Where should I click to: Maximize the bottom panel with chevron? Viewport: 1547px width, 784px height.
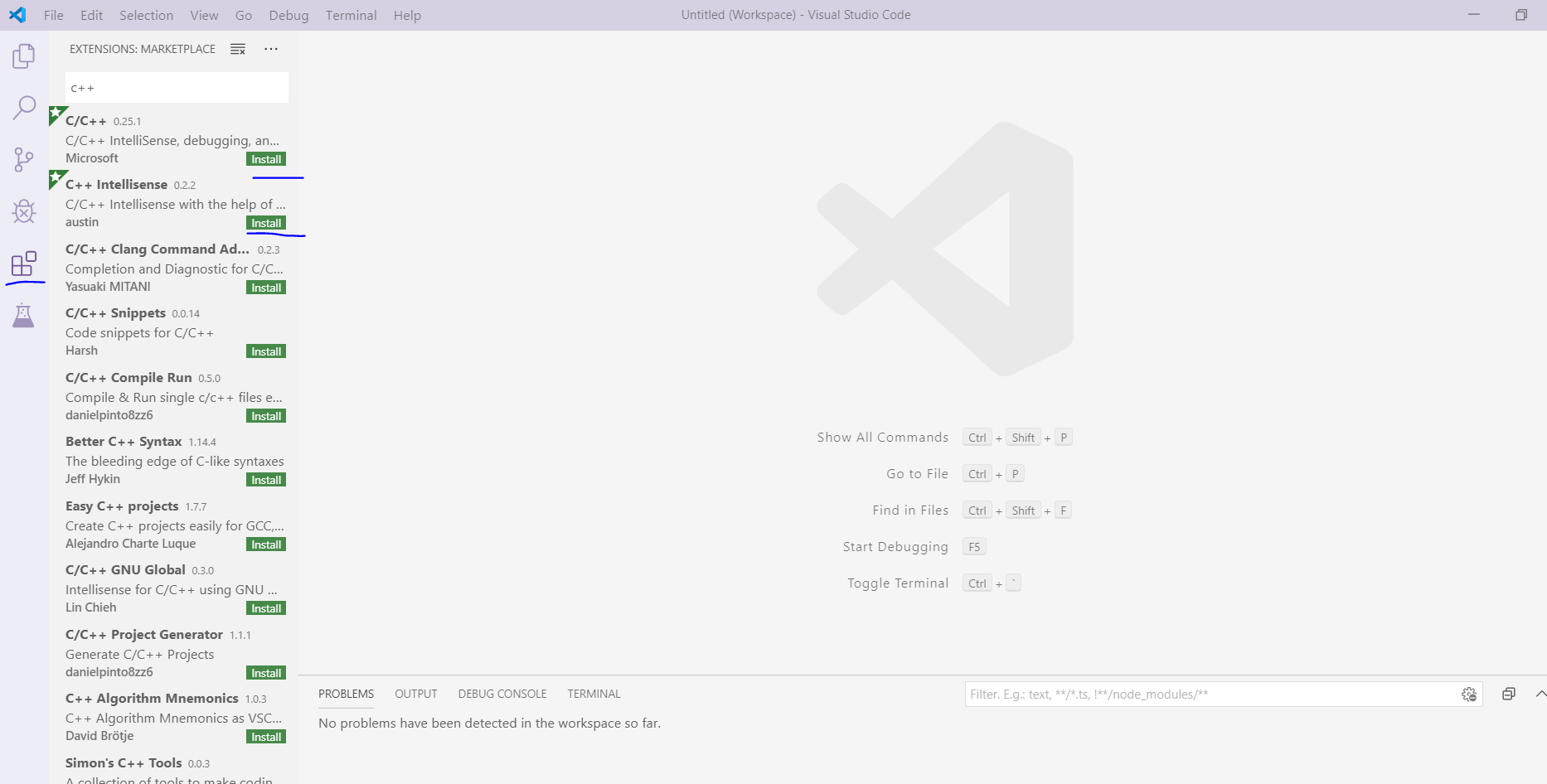pyautogui.click(x=1540, y=694)
